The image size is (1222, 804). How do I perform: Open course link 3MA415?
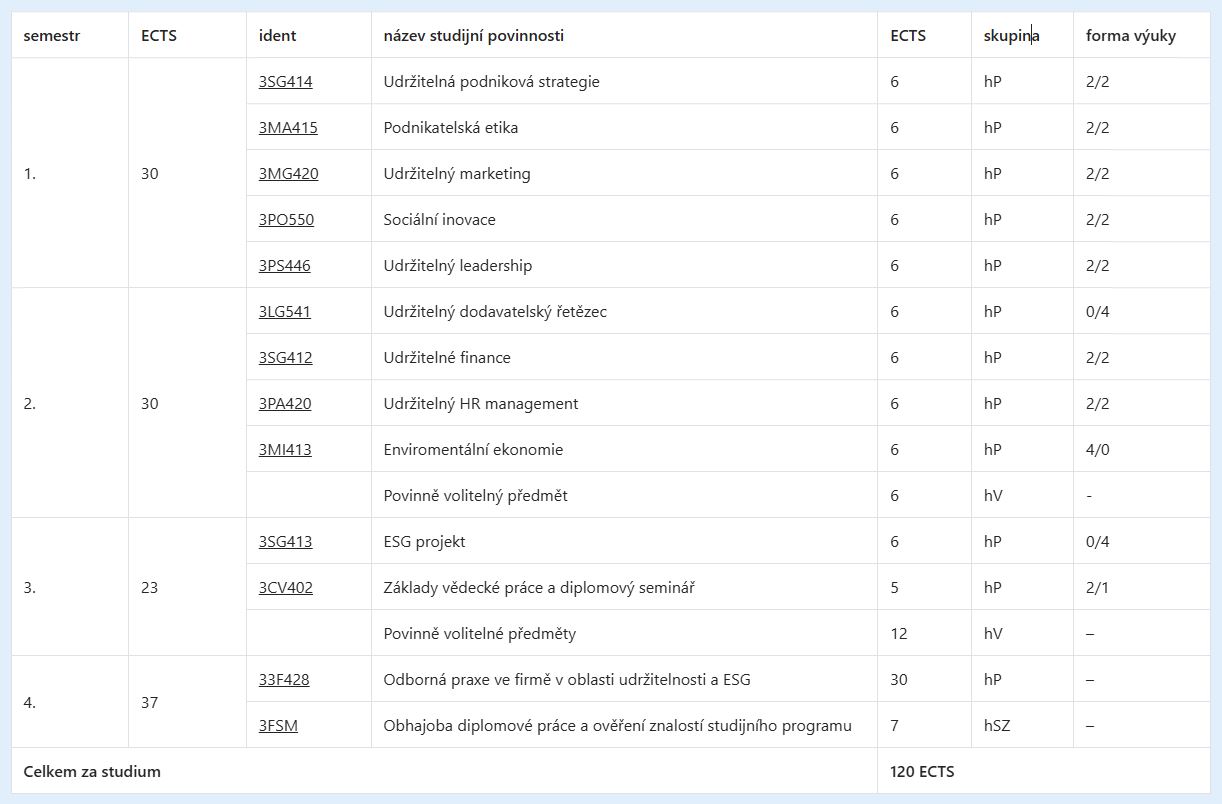288,128
